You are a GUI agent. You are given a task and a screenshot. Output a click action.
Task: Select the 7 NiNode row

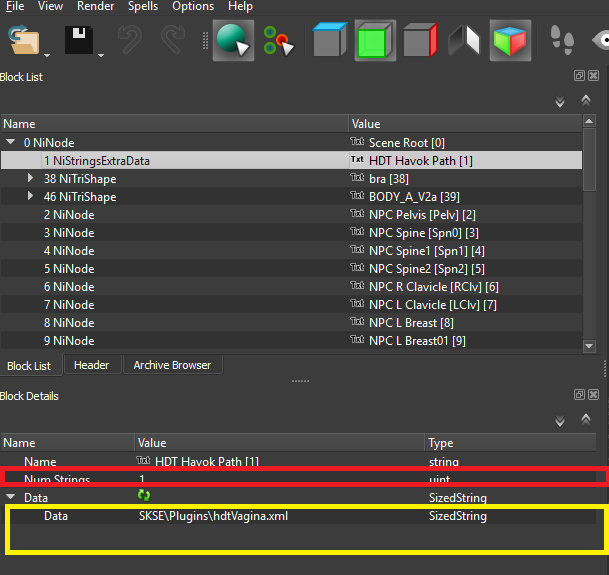click(x=291, y=305)
